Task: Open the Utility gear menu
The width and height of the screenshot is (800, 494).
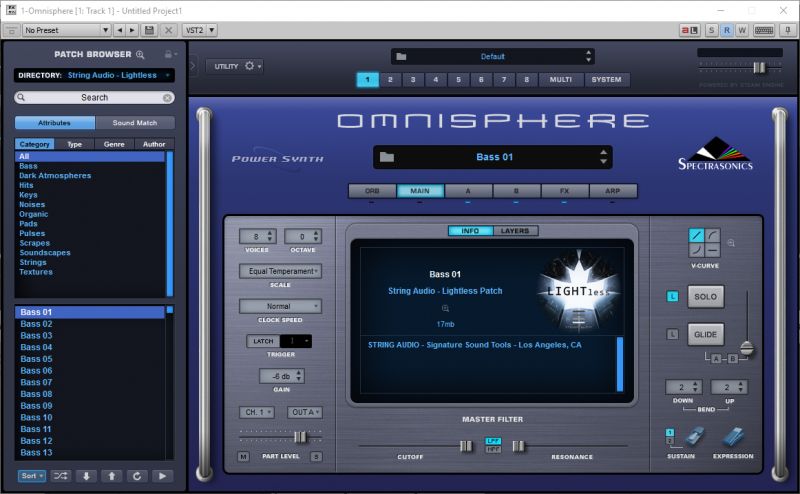Action: tap(235, 66)
